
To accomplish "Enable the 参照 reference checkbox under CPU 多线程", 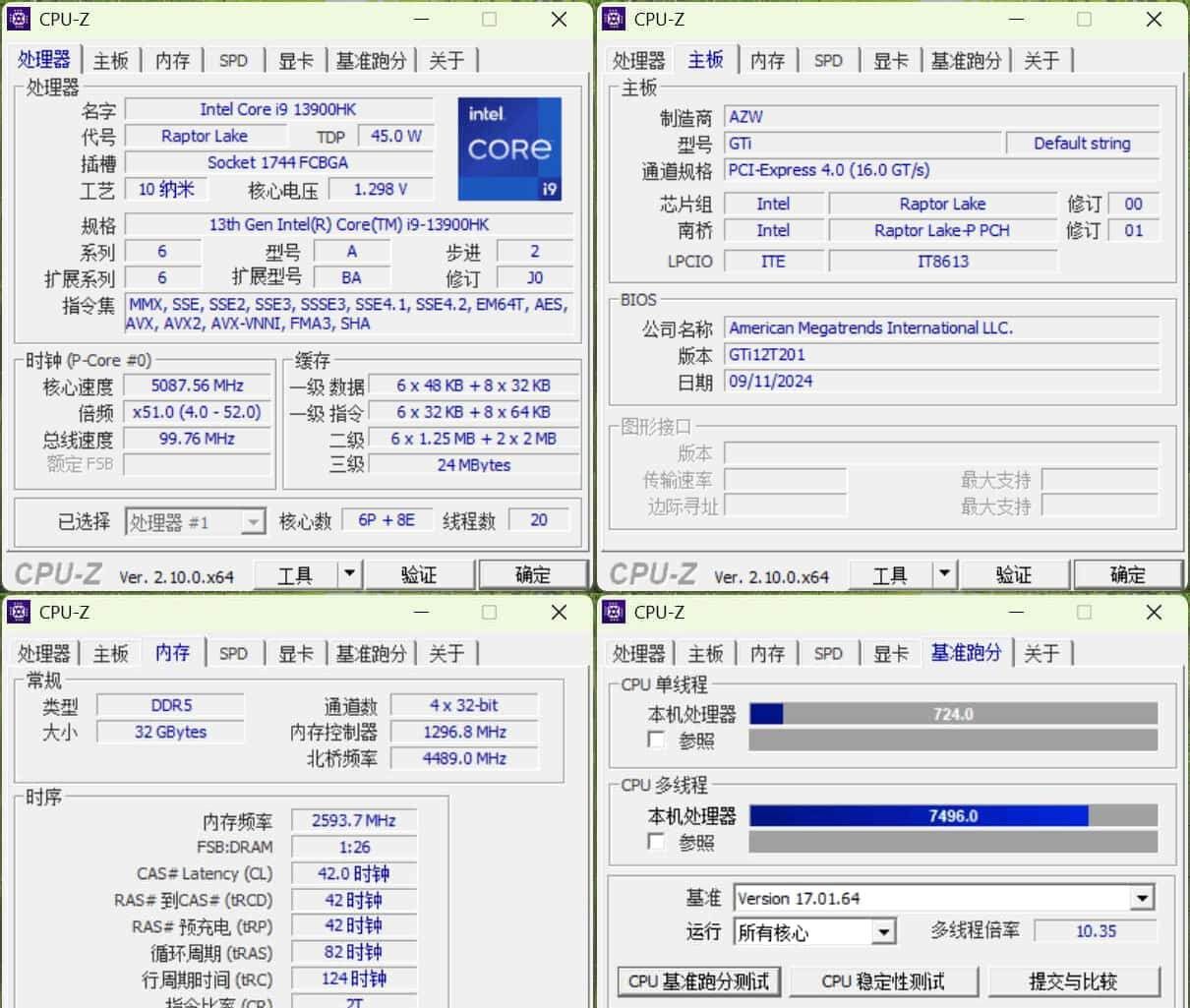I will pyautogui.click(x=656, y=843).
